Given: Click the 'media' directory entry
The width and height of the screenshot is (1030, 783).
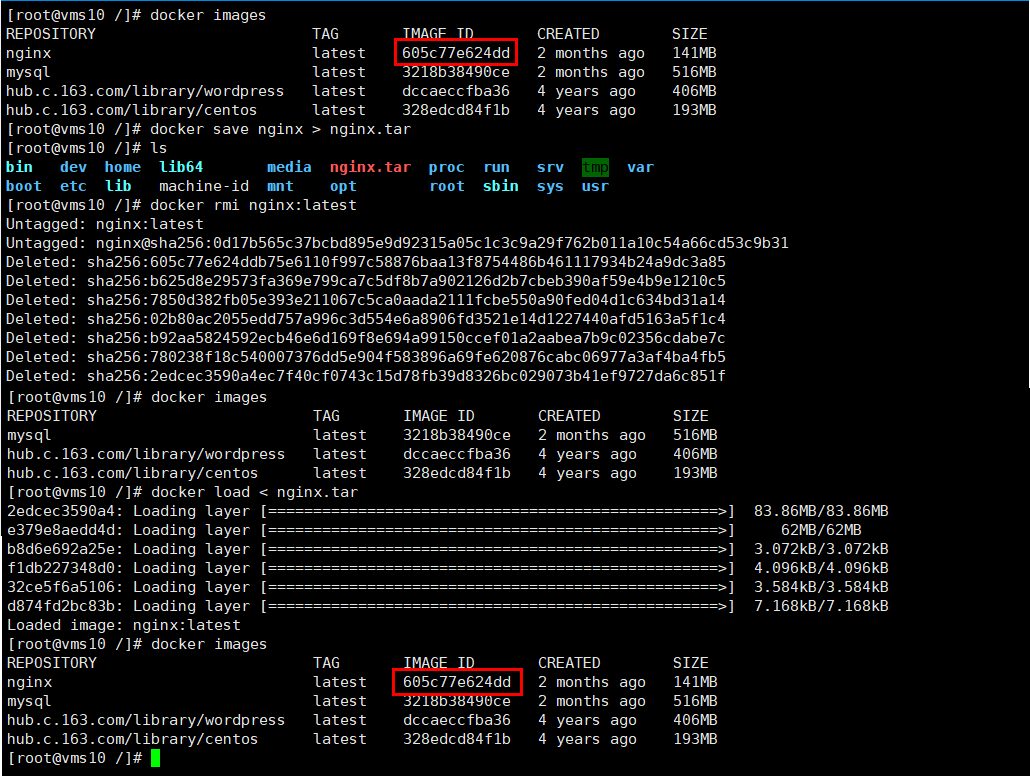Looking at the screenshot, I should (x=289, y=168).
